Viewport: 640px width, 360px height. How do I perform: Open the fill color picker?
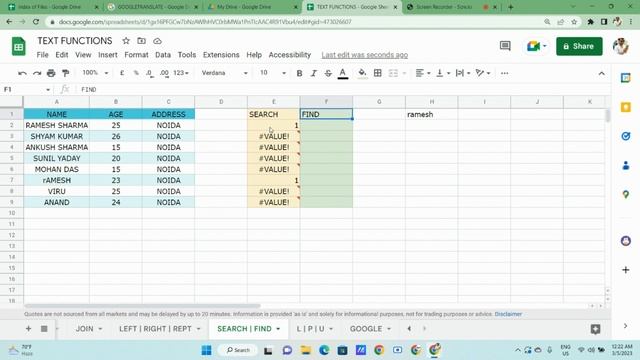362,73
